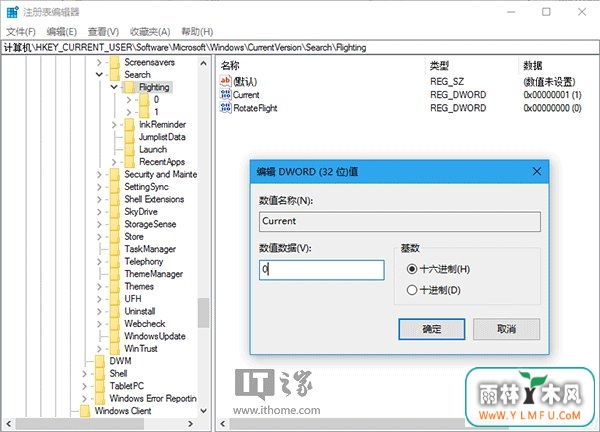Click the Screensavers folder icon

coord(115,62)
